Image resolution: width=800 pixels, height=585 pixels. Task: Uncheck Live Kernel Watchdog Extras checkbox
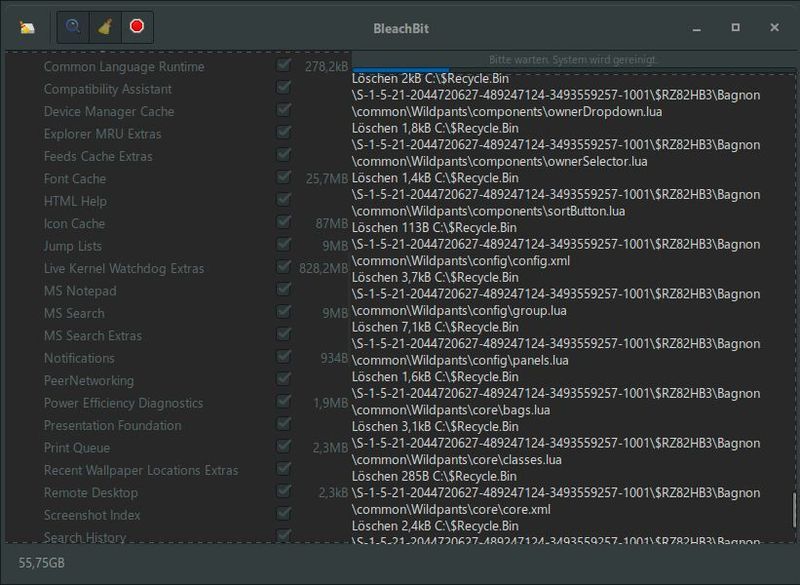284,267
